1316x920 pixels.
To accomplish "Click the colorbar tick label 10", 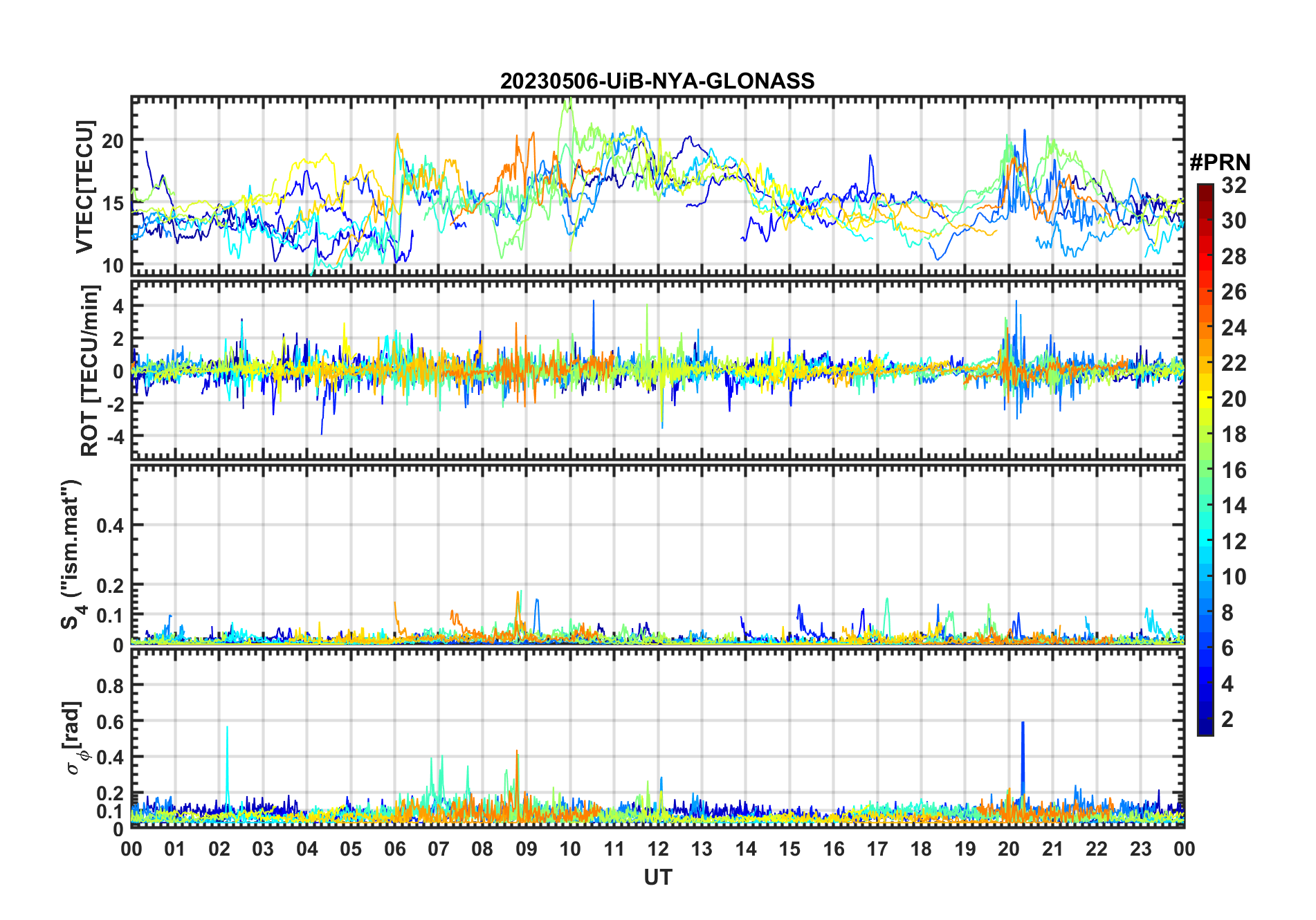I will (x=1234, y=577).
